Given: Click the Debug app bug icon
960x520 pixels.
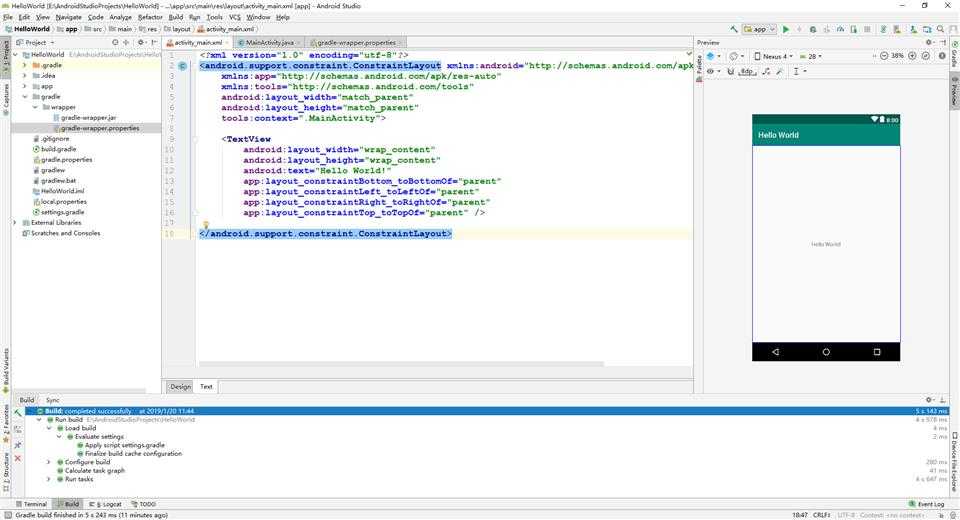Looking at the screenshot, I should pos(813,29).
